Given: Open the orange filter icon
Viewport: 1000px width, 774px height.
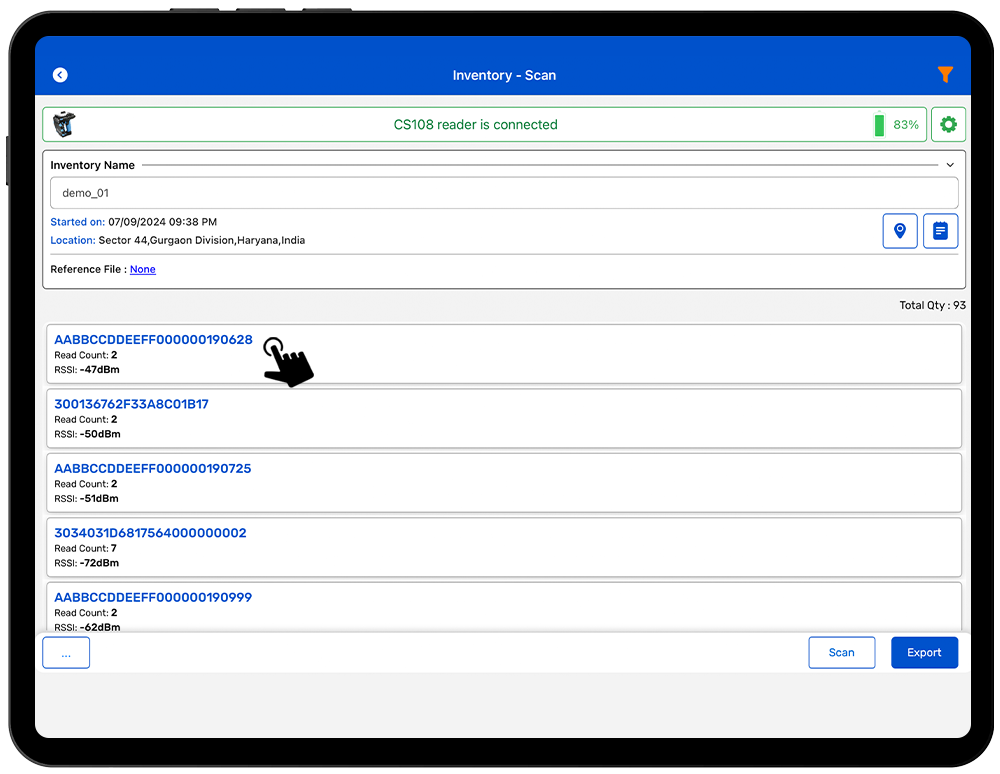Looking at the screenshot, I should click(944, 75).
